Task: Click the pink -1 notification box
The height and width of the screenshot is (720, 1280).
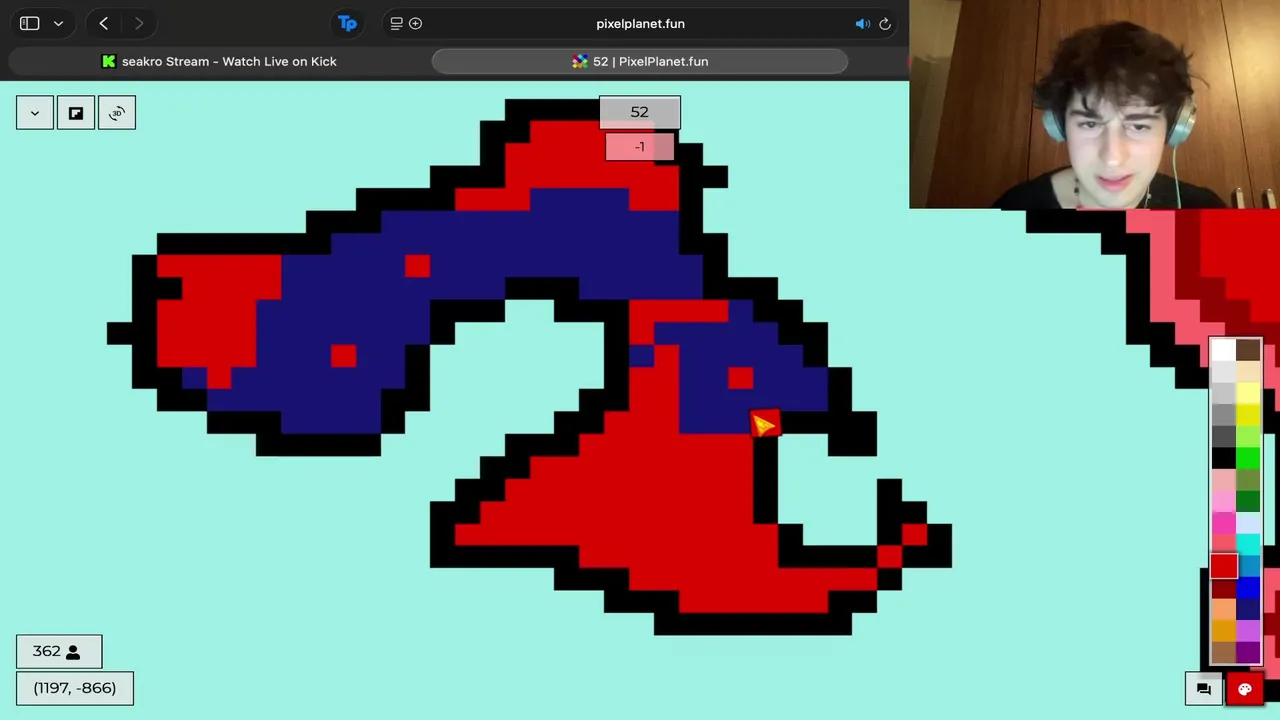Action: pyautogui.click(x=640, y=147)
